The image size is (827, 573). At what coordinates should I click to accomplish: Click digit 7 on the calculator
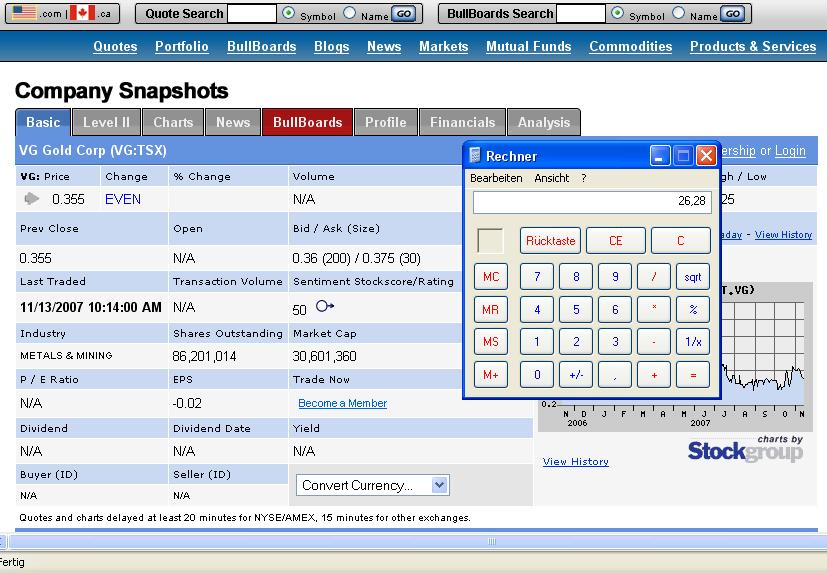[x=537, y=276]
